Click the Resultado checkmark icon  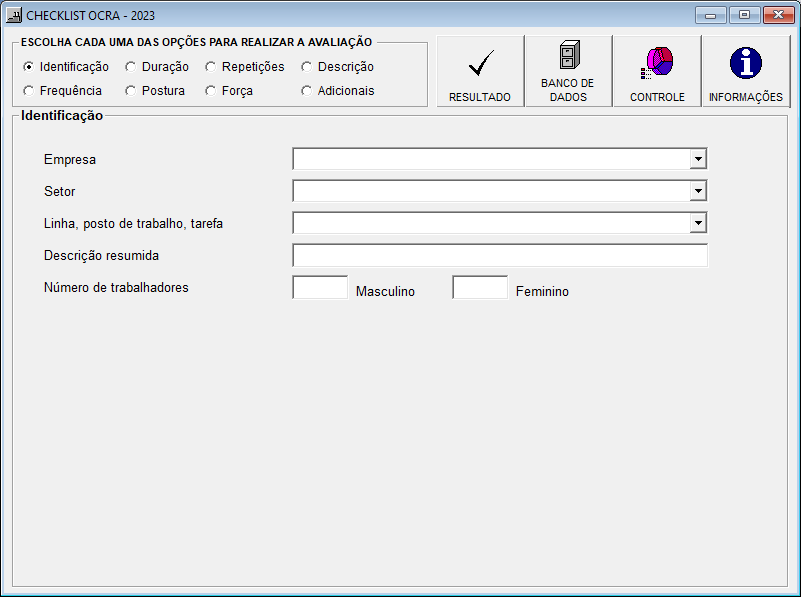(480, 65)
